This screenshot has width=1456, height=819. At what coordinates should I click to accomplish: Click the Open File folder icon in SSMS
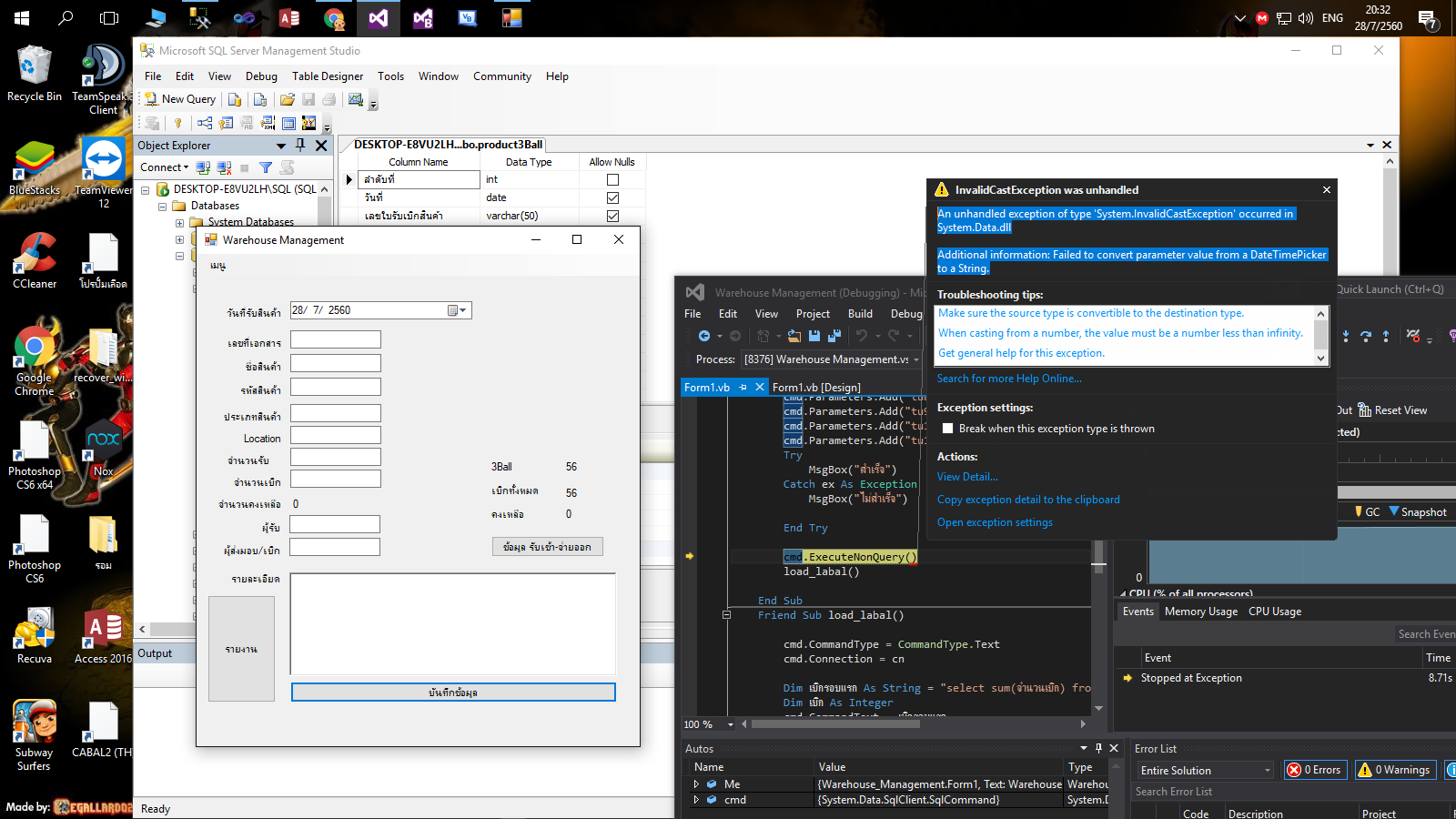tap(288, 99)
